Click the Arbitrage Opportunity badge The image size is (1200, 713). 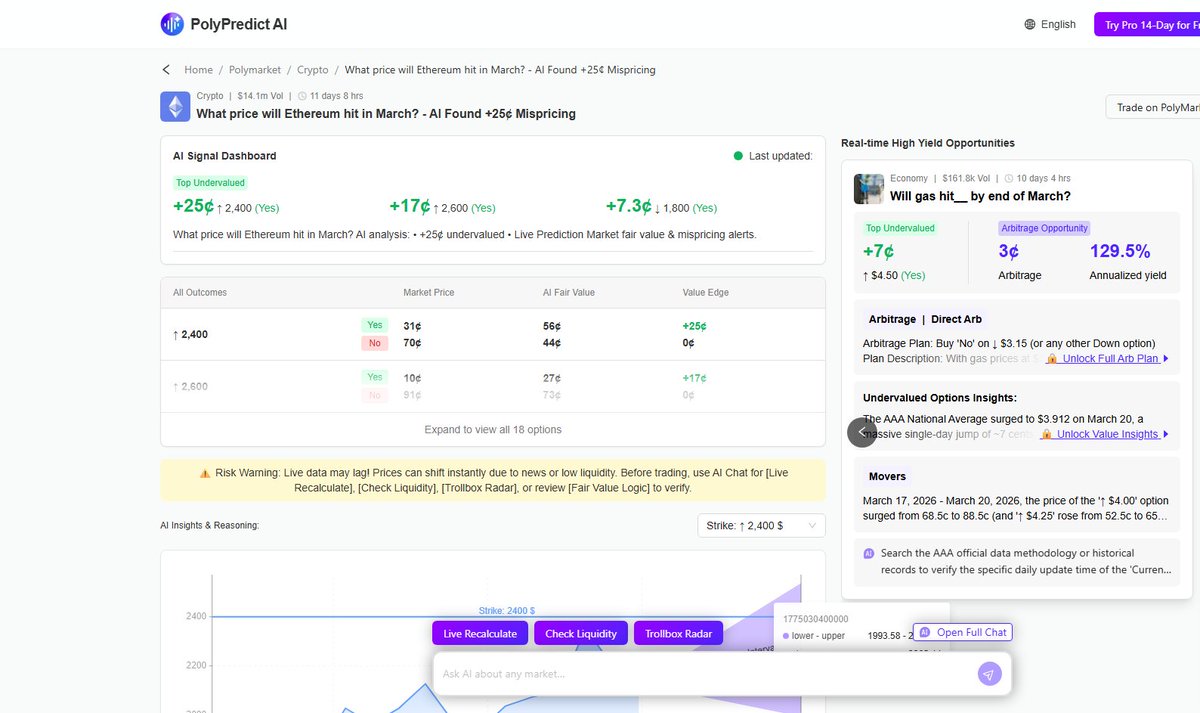pos(1044,228)
